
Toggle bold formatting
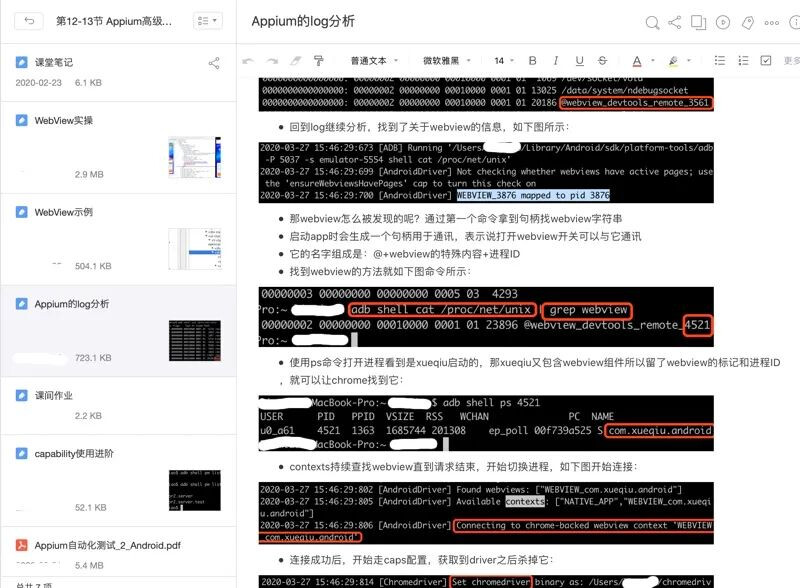click(x=532, y=61)
